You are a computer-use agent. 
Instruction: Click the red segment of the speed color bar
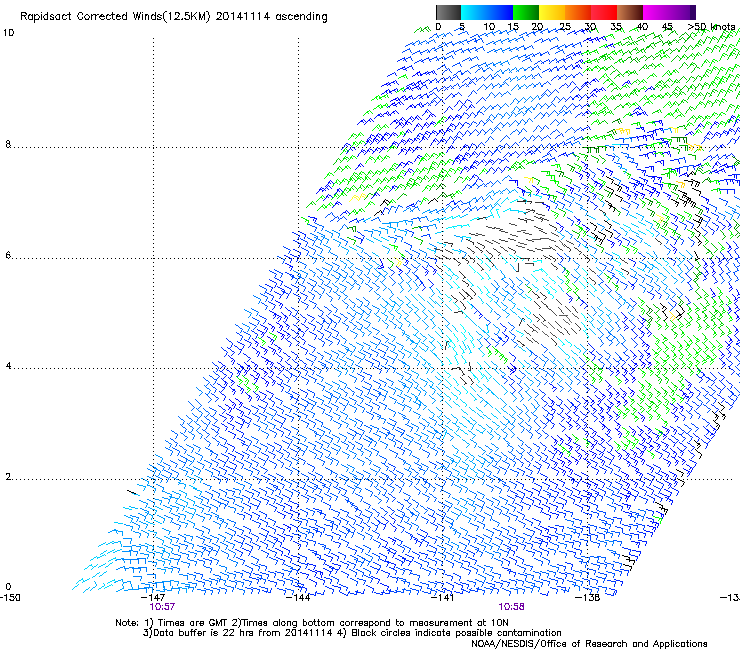pyautogui.click(x=604, y=12)
